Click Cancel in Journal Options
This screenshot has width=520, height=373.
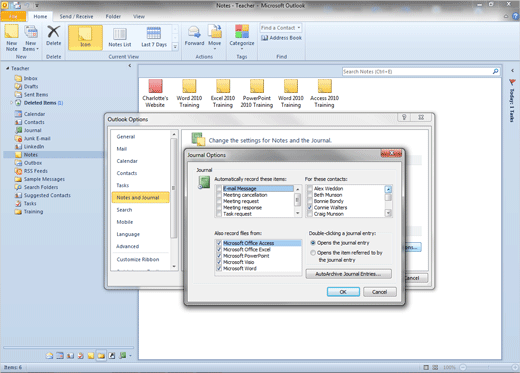(x=380, y=292)
